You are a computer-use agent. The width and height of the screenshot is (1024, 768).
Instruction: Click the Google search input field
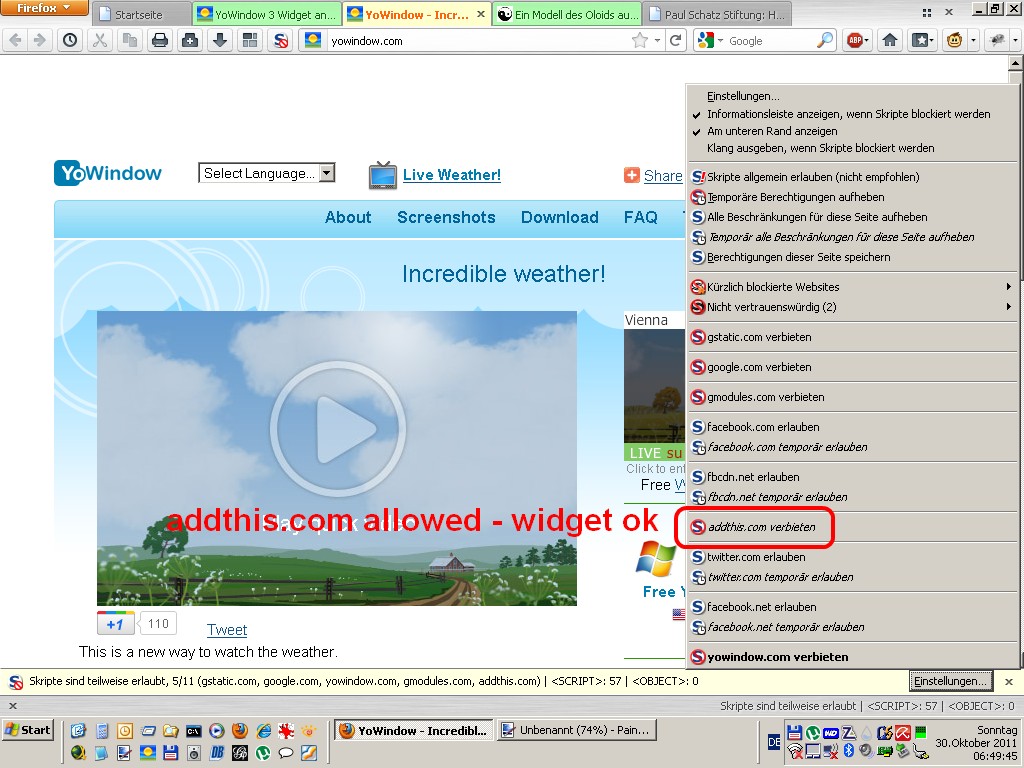771,40
